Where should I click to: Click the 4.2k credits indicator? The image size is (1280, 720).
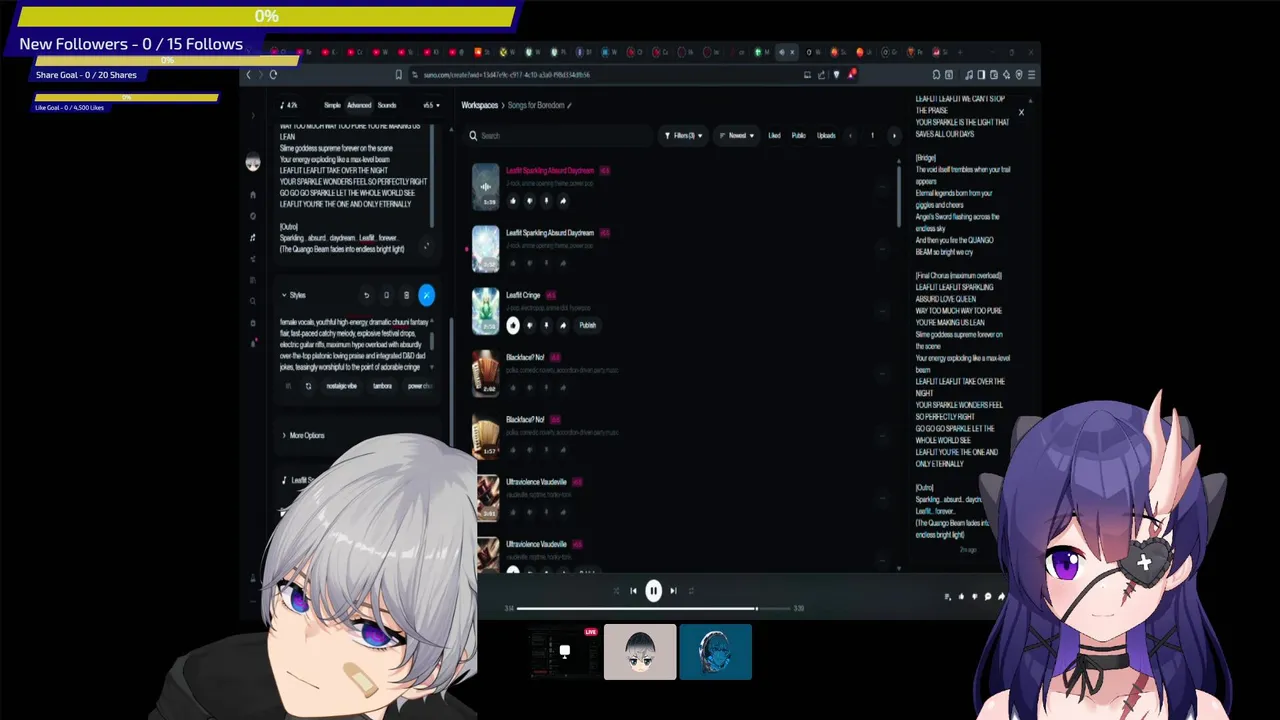coord(289,105)
